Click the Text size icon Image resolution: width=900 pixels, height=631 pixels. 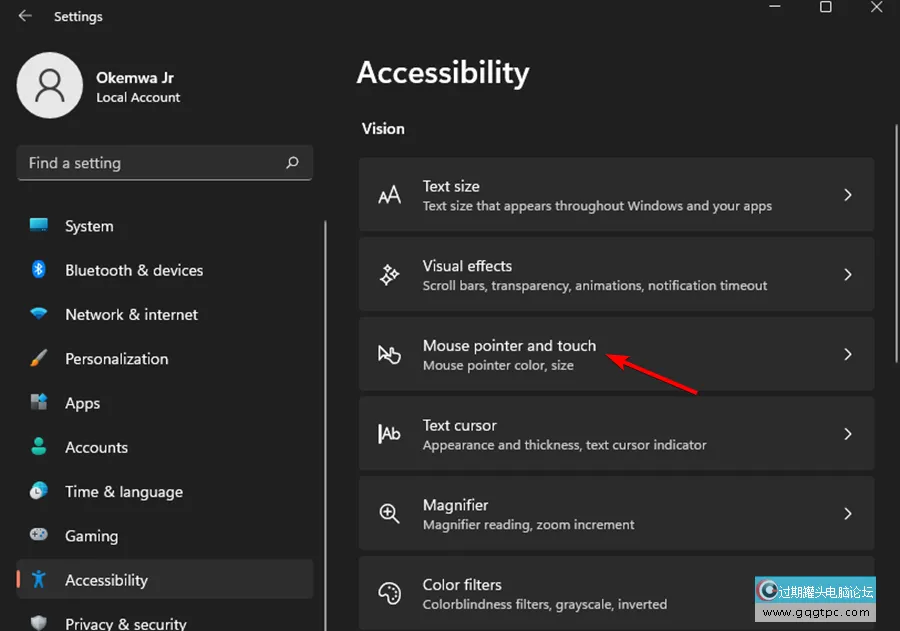389,196
